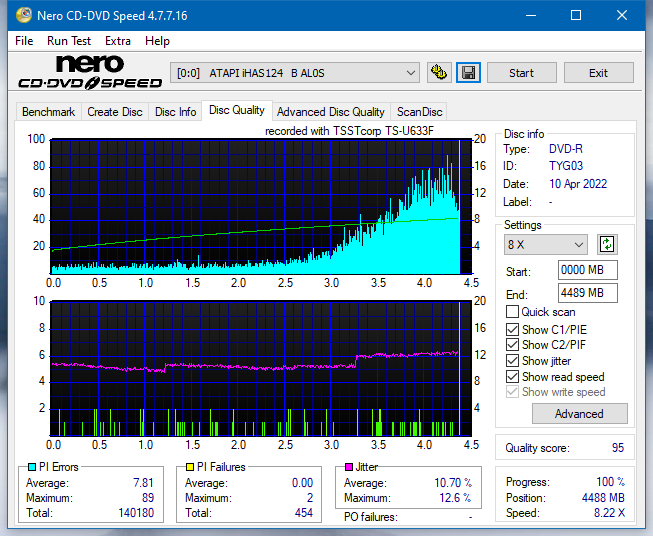
Task: Click the drive options icon
Action: point(439,73)
